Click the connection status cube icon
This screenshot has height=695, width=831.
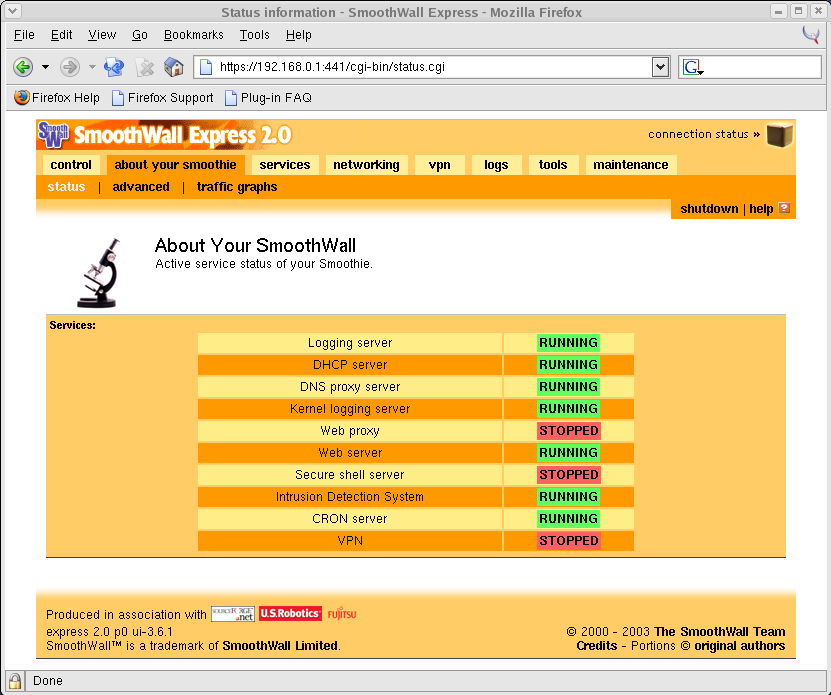(x=780, y=135)
